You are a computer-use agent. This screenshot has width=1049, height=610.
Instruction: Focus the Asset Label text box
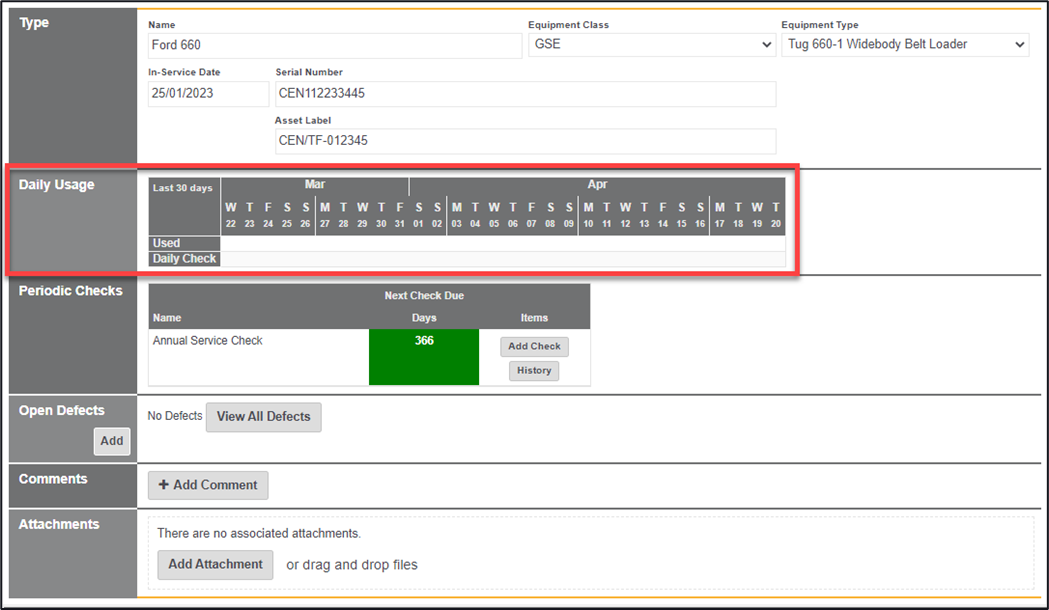(x=525, y=141)
